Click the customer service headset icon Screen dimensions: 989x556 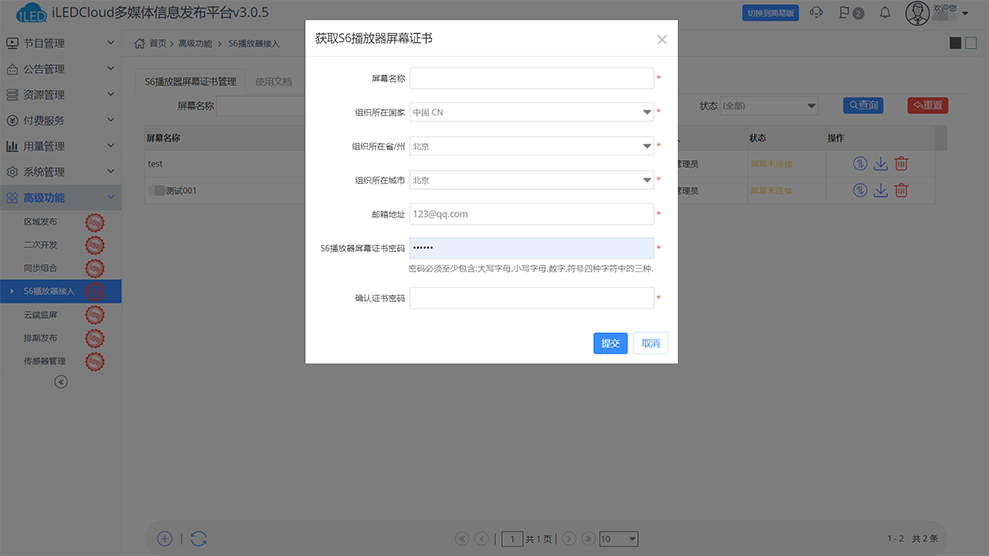tap(816, 13)
